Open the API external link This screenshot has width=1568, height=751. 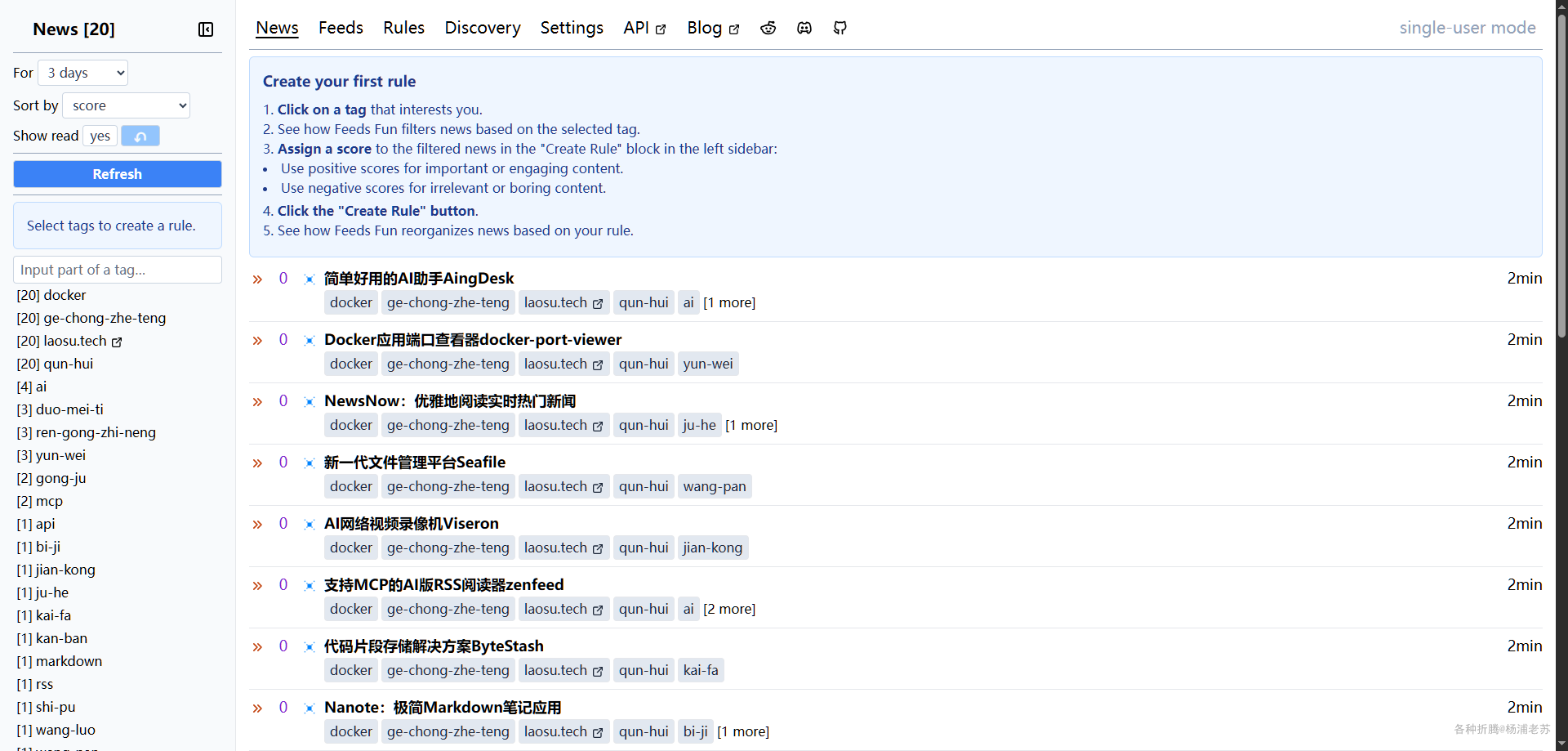pos(644,28)
